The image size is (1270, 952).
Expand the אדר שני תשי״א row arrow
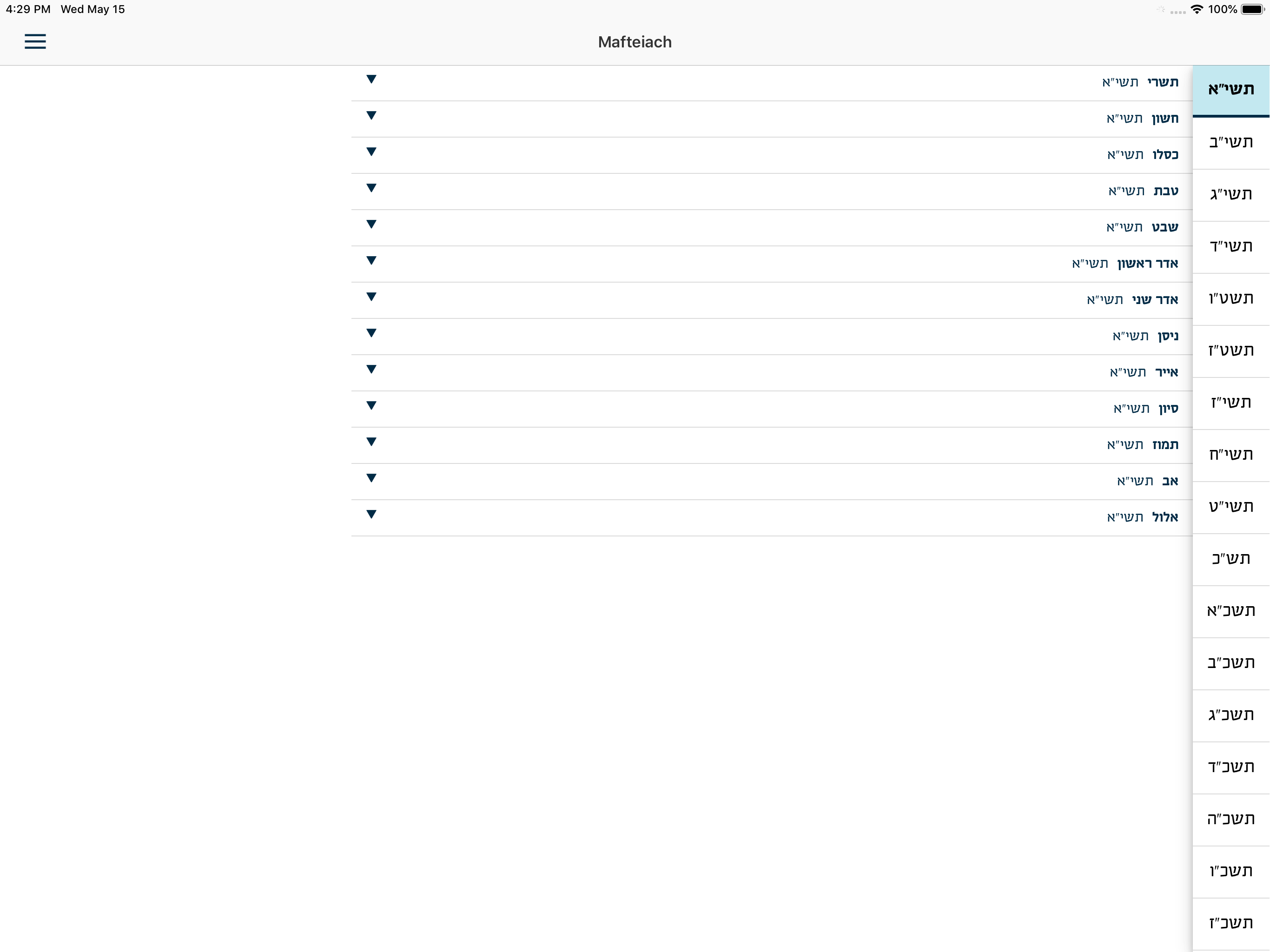pos(371,296)
